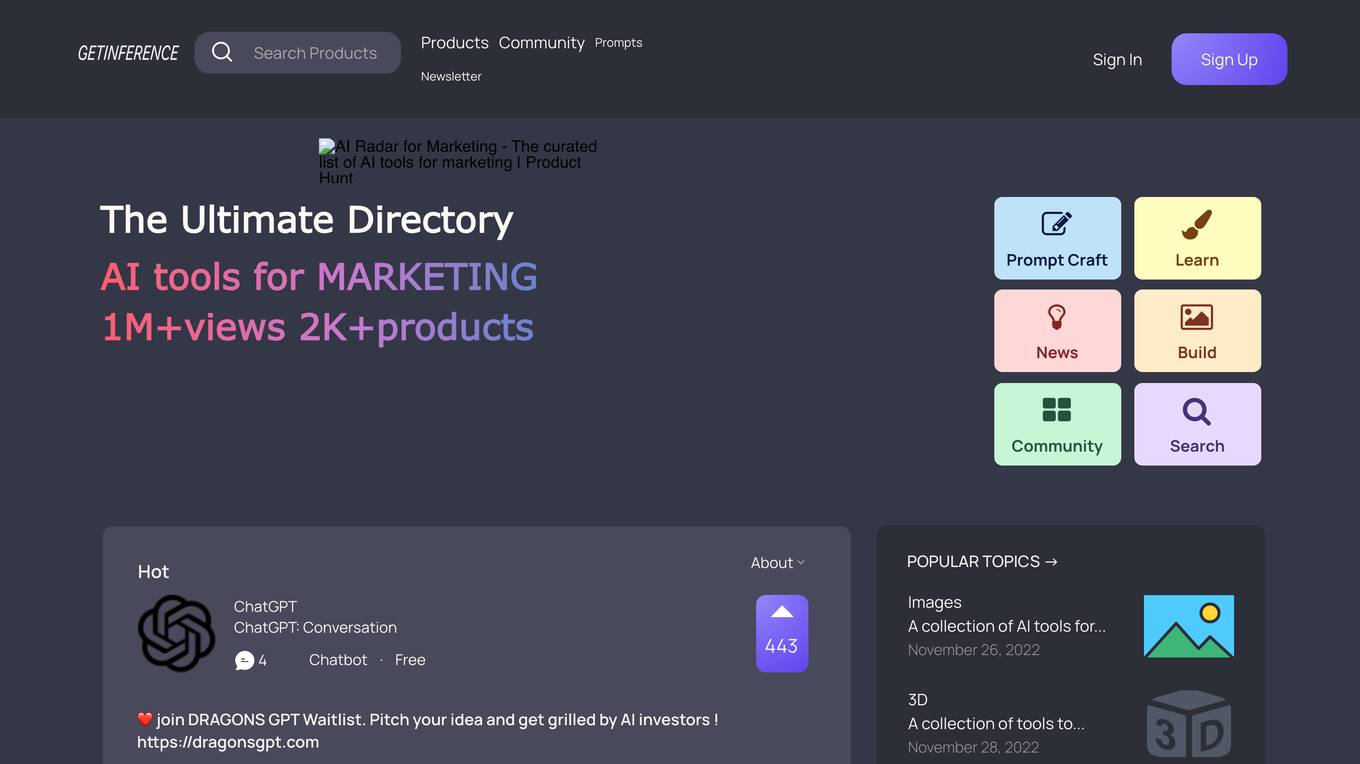Click the comments bubble icon for ChatGPT
The height and width of the screenshot is (764, 1360).
click(244, 660)
